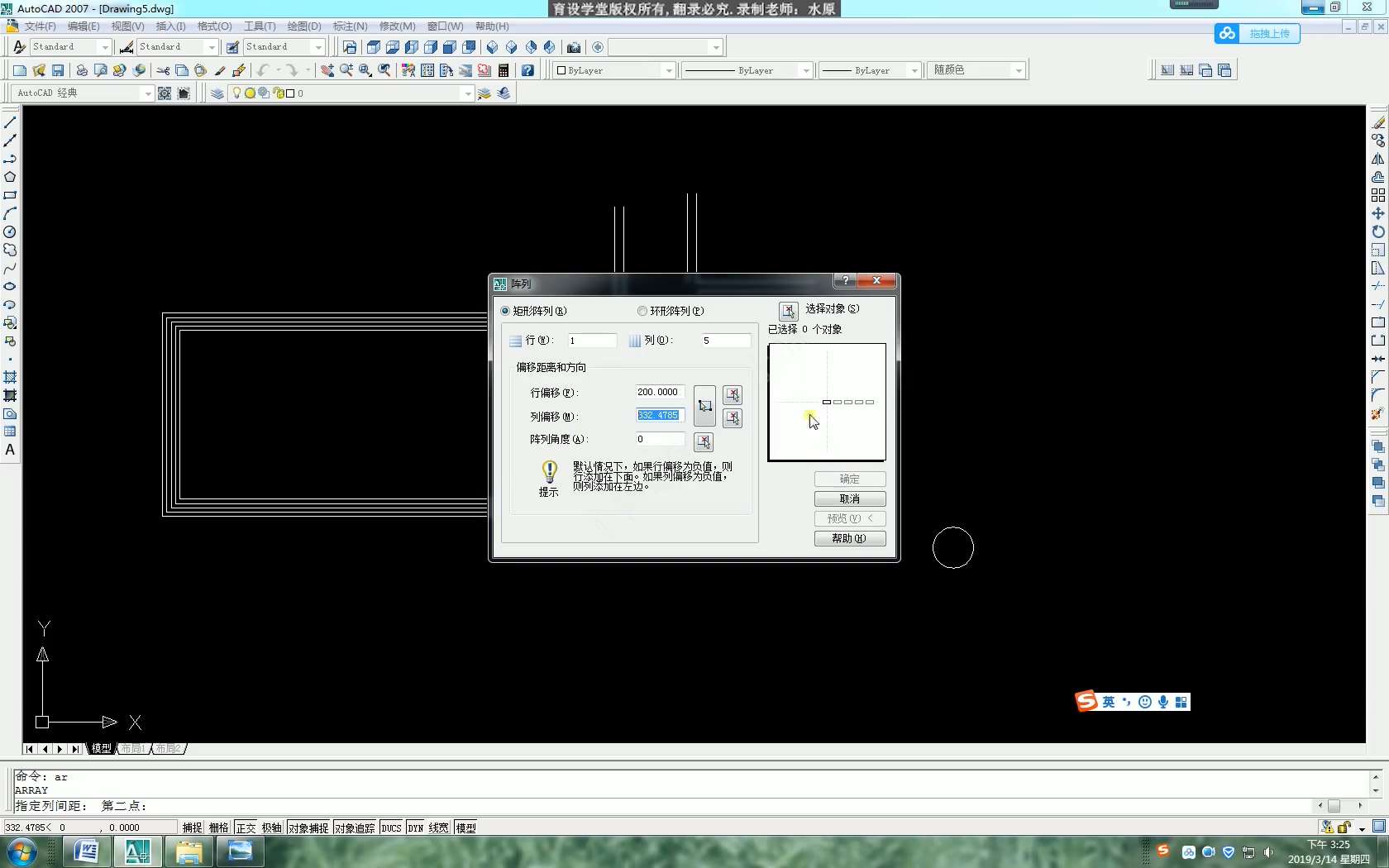This screenshot has width=1389, height=868.
Task: Toggle DUCS in status bar
Action: [391, 827]
